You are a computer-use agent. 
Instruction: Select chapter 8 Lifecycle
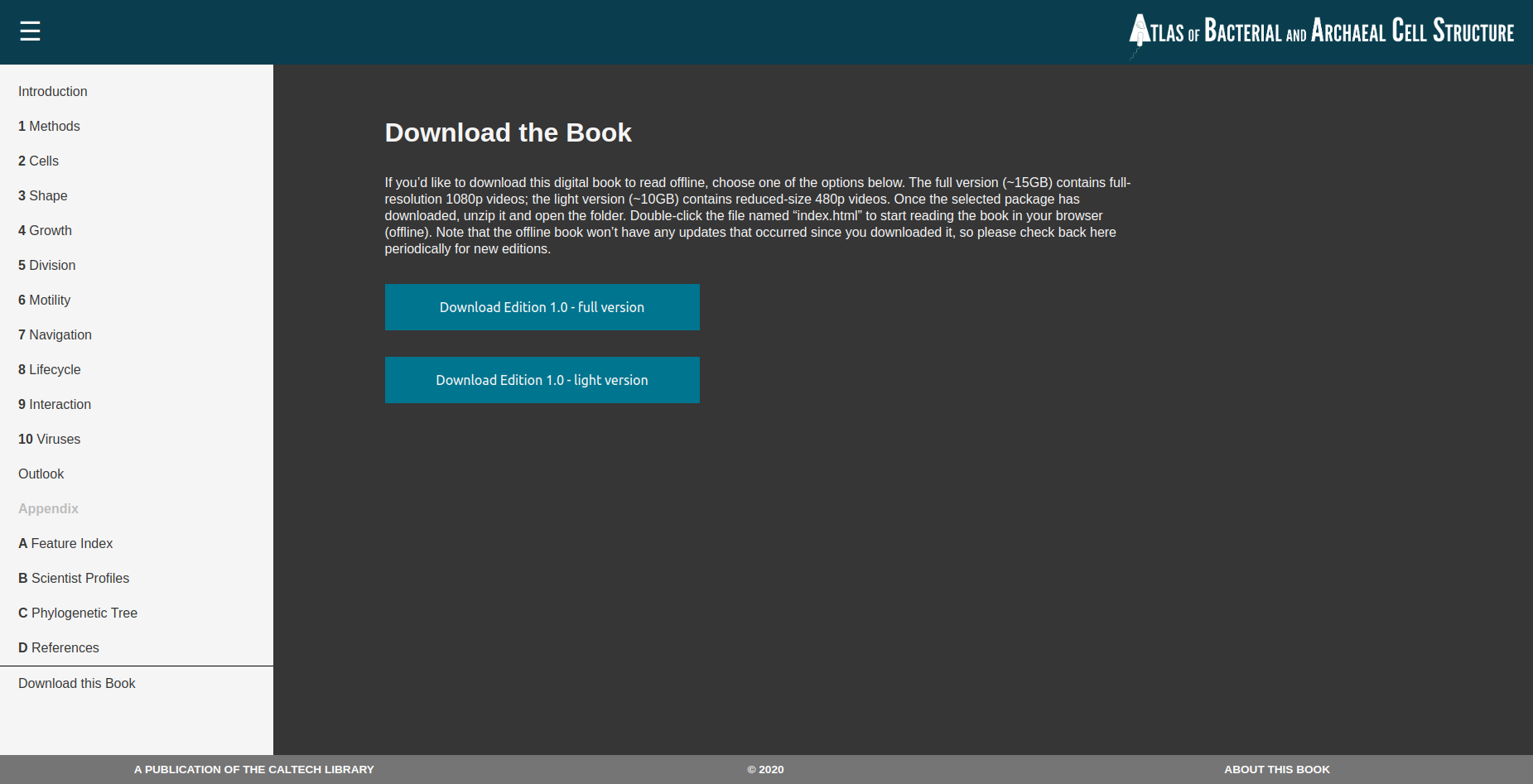[49, 369]
